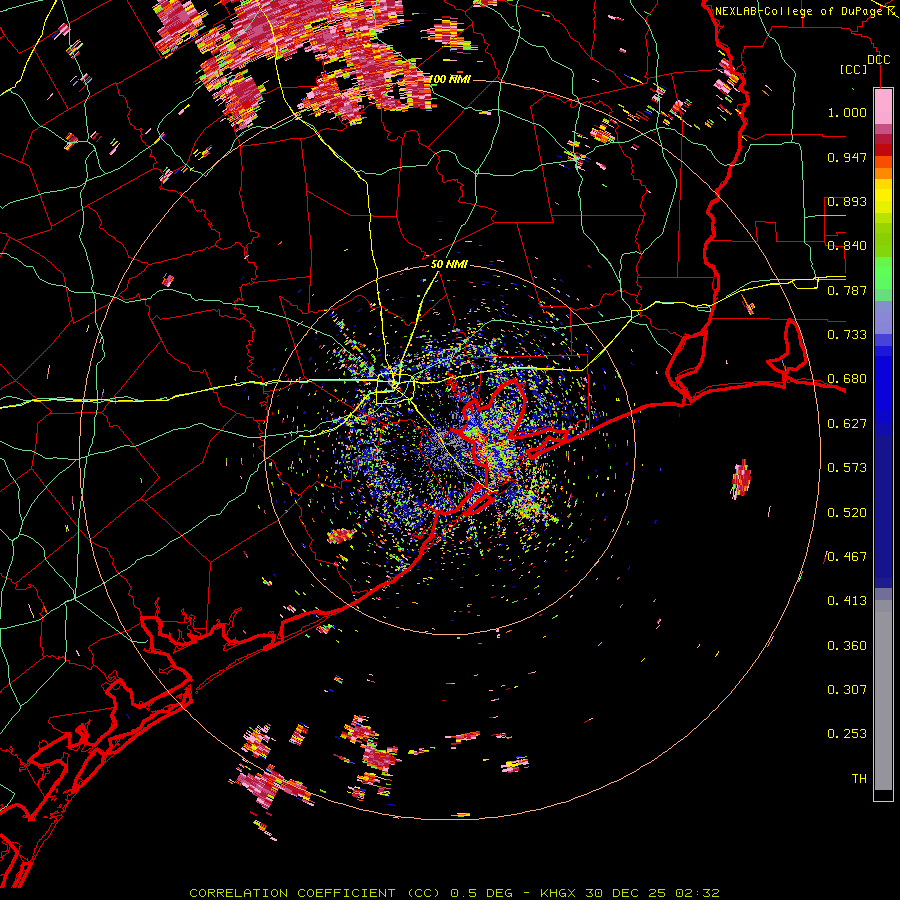Click the KHGX radar site identifier
Viewport: 900px width, 900px height.
tap(560, 893)
